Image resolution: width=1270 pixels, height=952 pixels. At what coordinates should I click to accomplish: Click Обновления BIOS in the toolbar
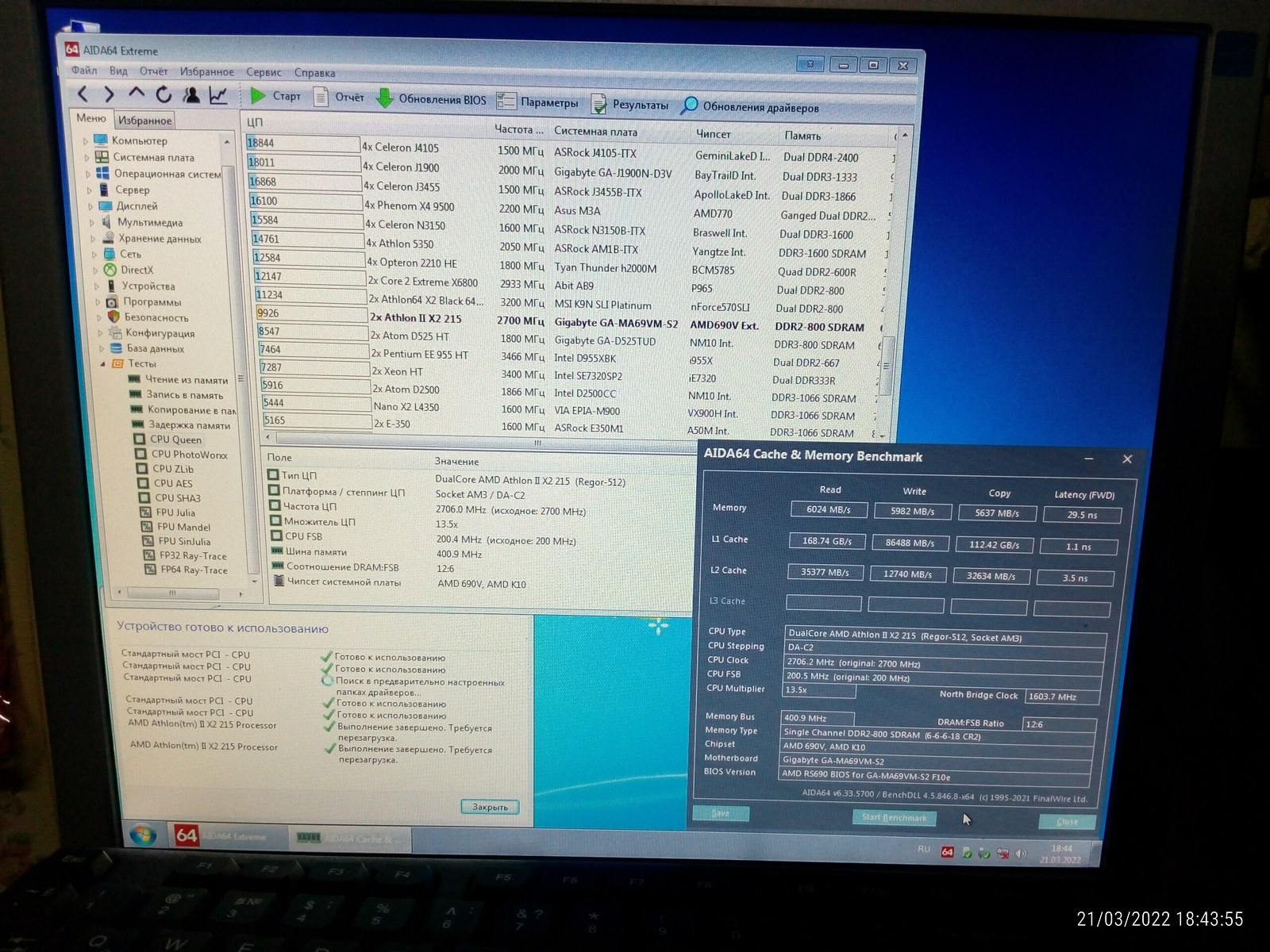click(431, 98)
